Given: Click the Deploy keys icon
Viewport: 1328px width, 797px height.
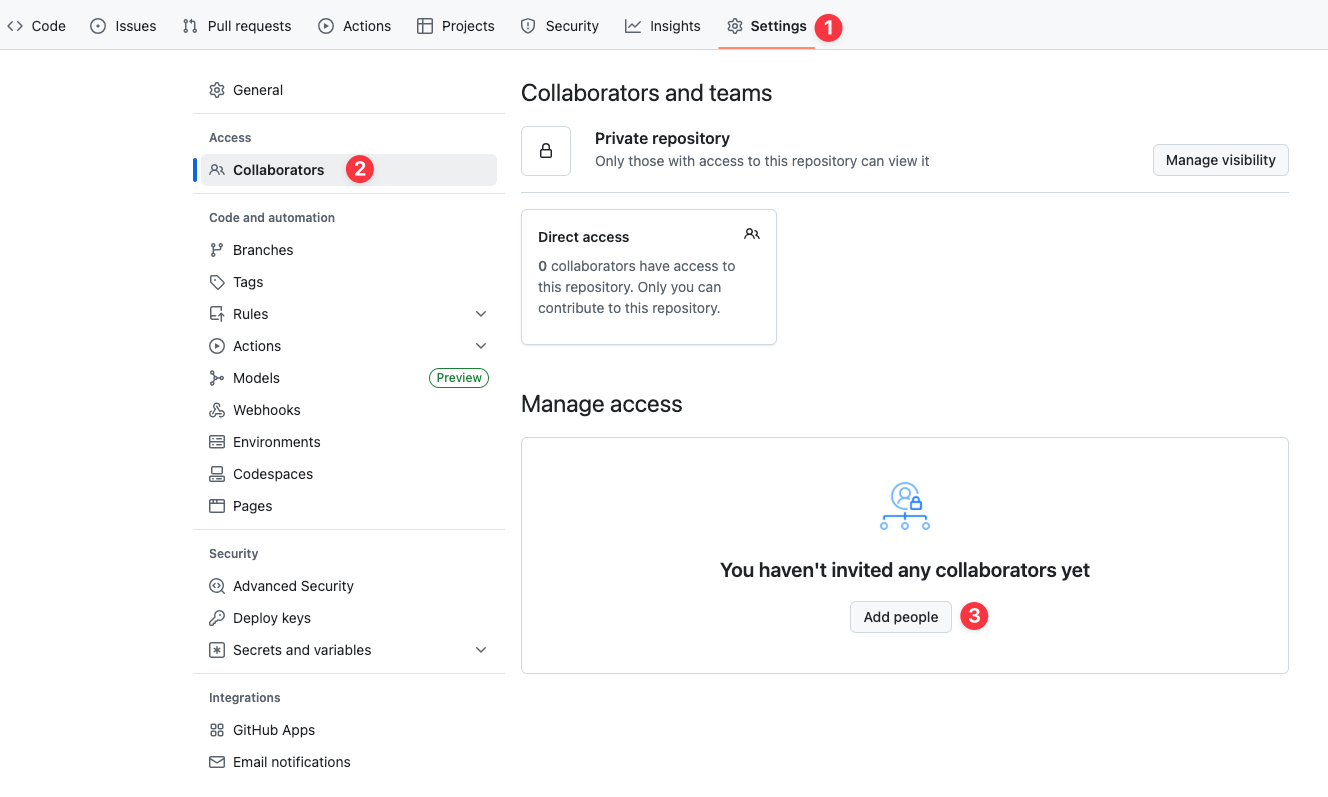Looking at the screenshot, I should (217, 617).
